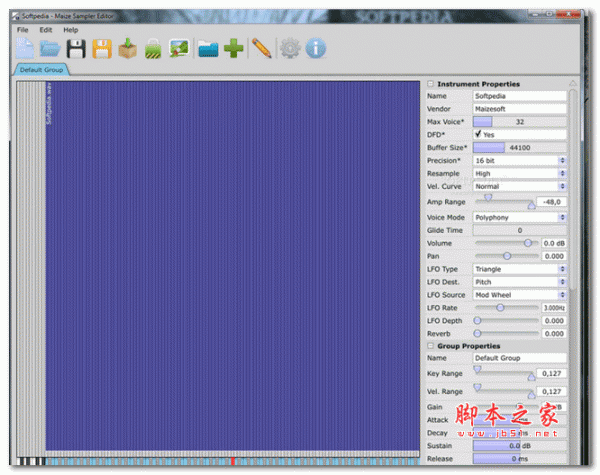Open the Vel. Curve Normal dropdown
The width and height of the screenshot is (600, 475).
pos(520,186)
